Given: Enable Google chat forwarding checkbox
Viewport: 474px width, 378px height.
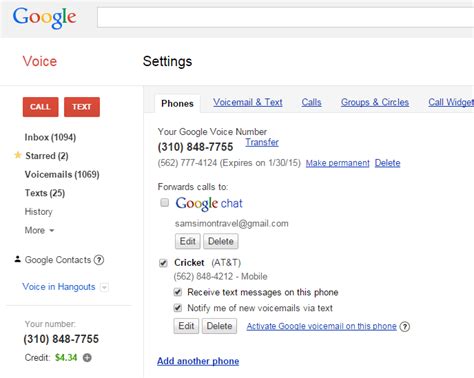Looking at the screenshot, I should point(164,202).
